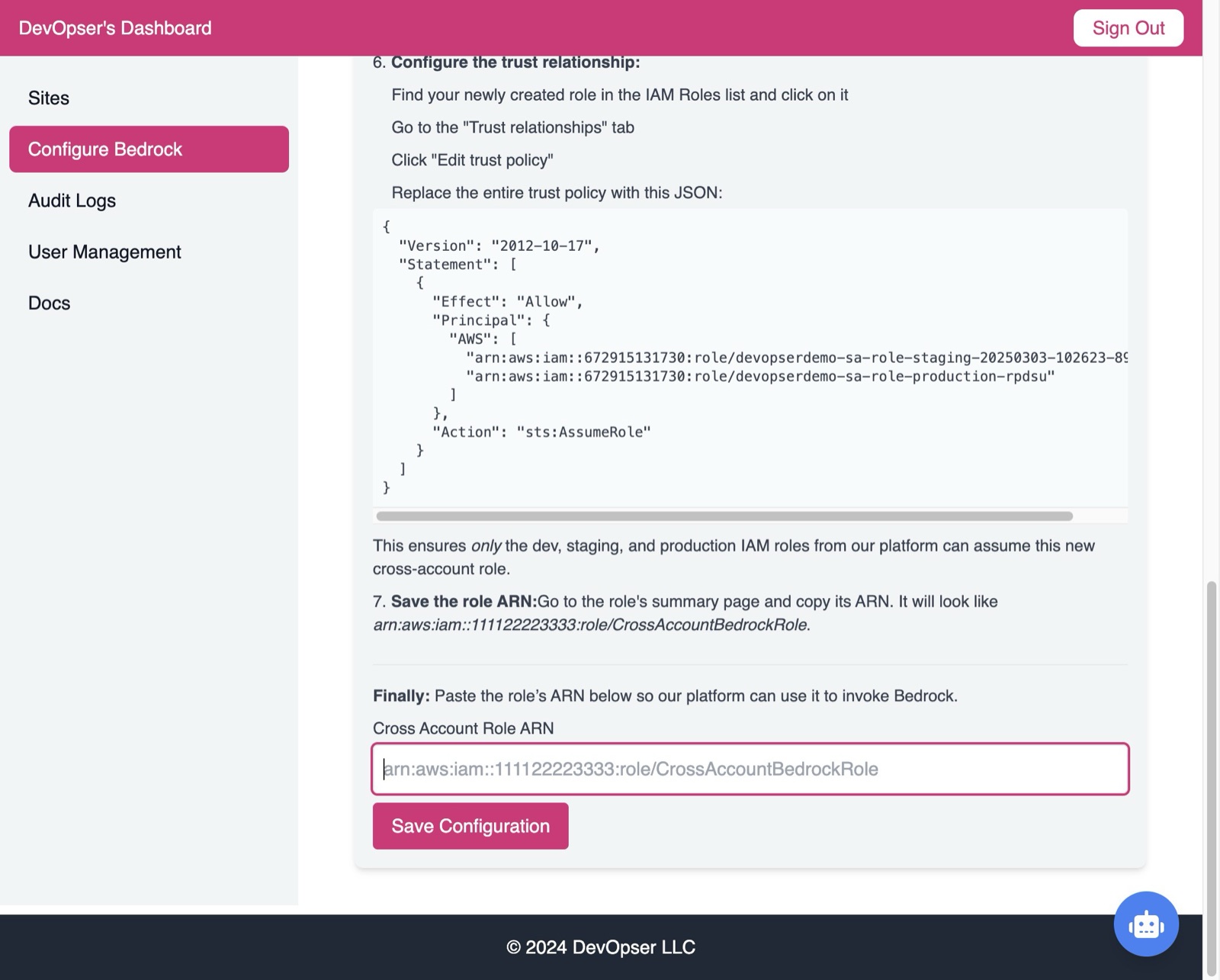This screenshot has height=980, width=1220.
Task: Click Save Configuration button
Action: [x=470, y=826]
